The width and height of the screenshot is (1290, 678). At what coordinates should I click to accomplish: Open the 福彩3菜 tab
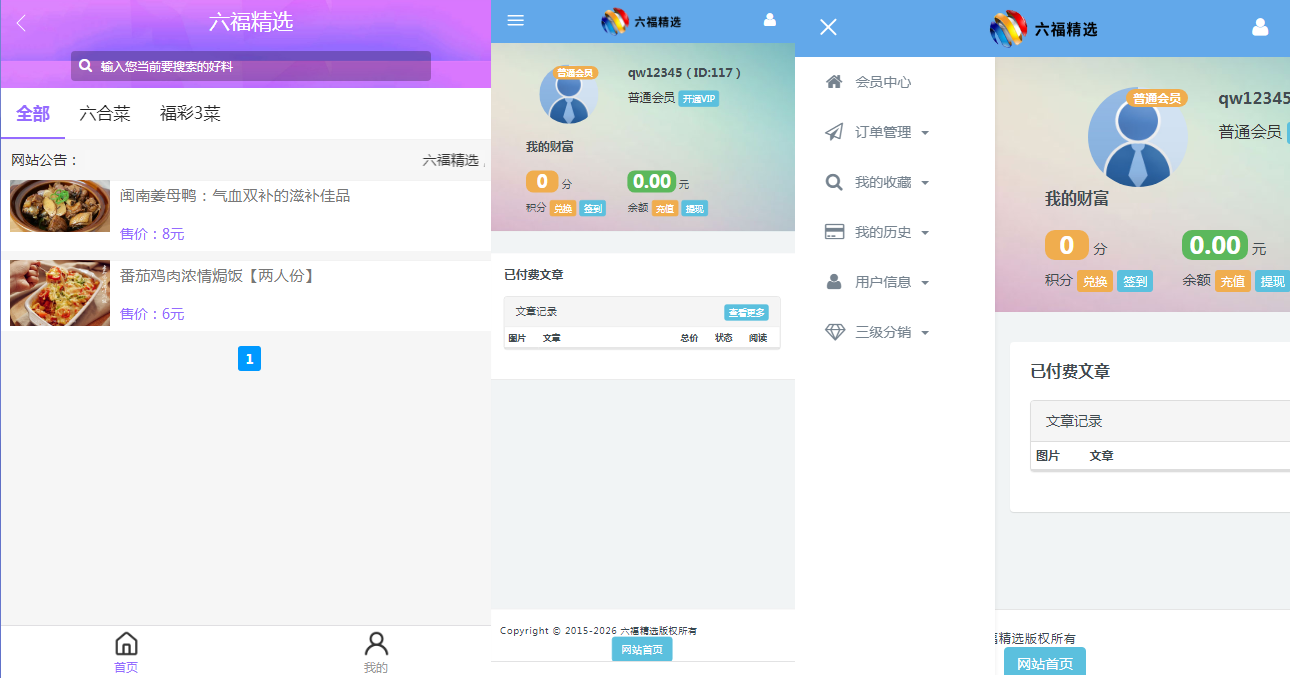190,114
